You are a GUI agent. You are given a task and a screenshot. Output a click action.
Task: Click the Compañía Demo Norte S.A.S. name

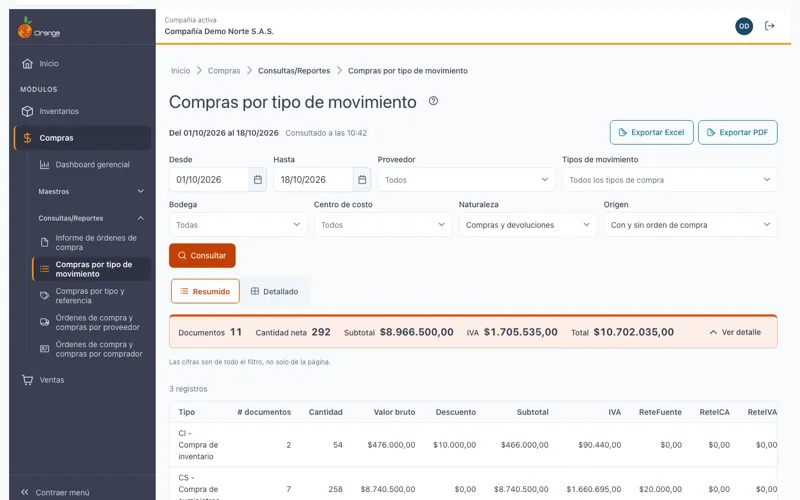point(219,31)
